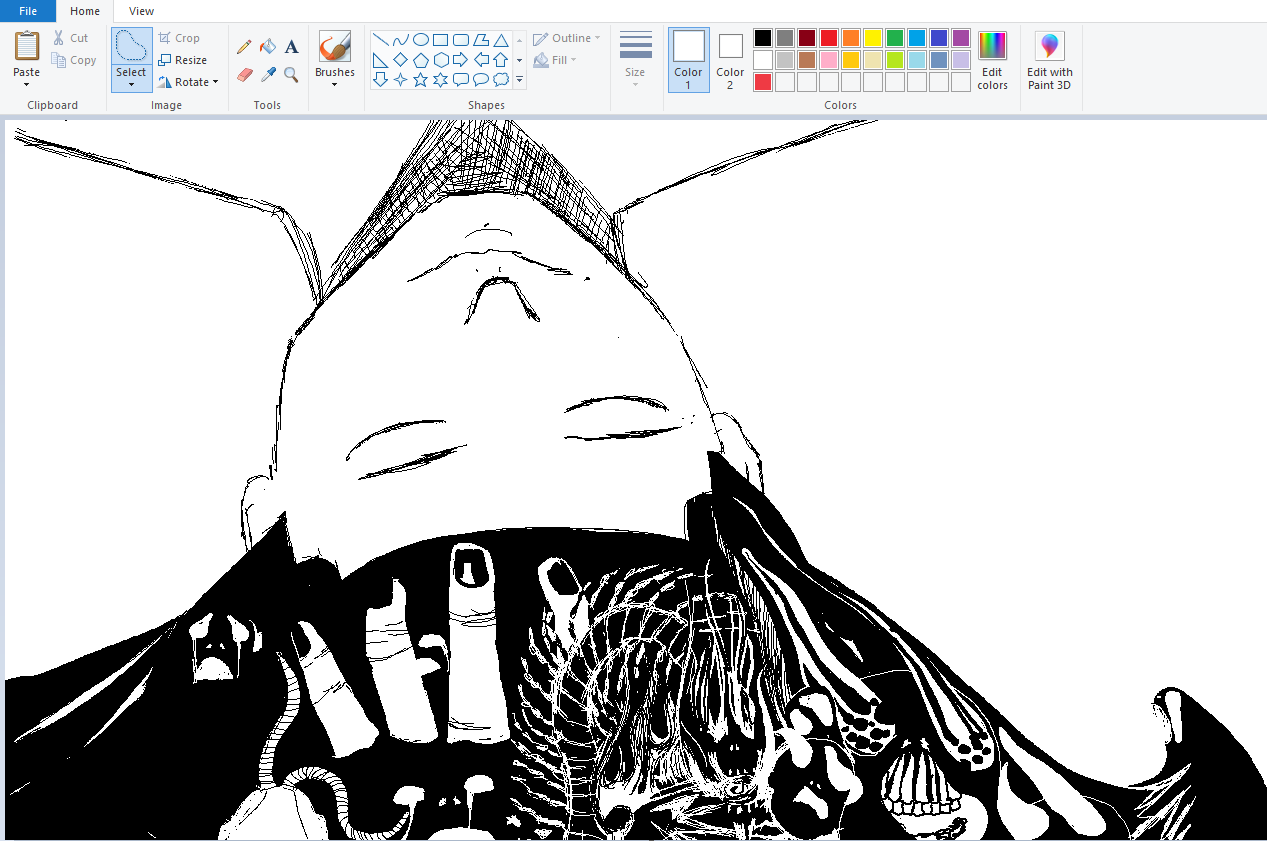Open the Size thickness dropdown
Screen dimensions: 1267x841
coord(635,60)
